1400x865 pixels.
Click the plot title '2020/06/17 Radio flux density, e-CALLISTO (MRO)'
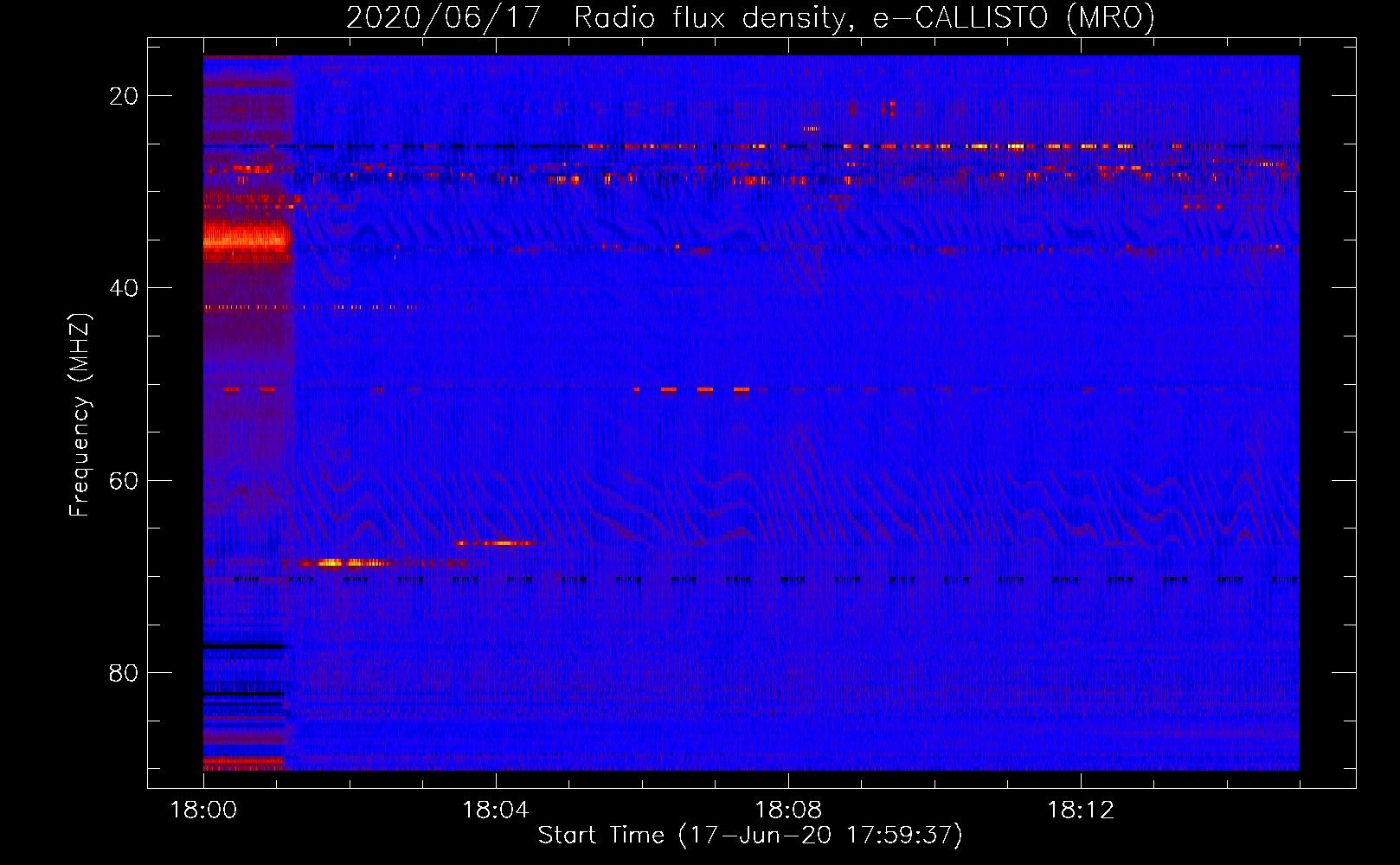pyautogui.click(x=750, y=17)
